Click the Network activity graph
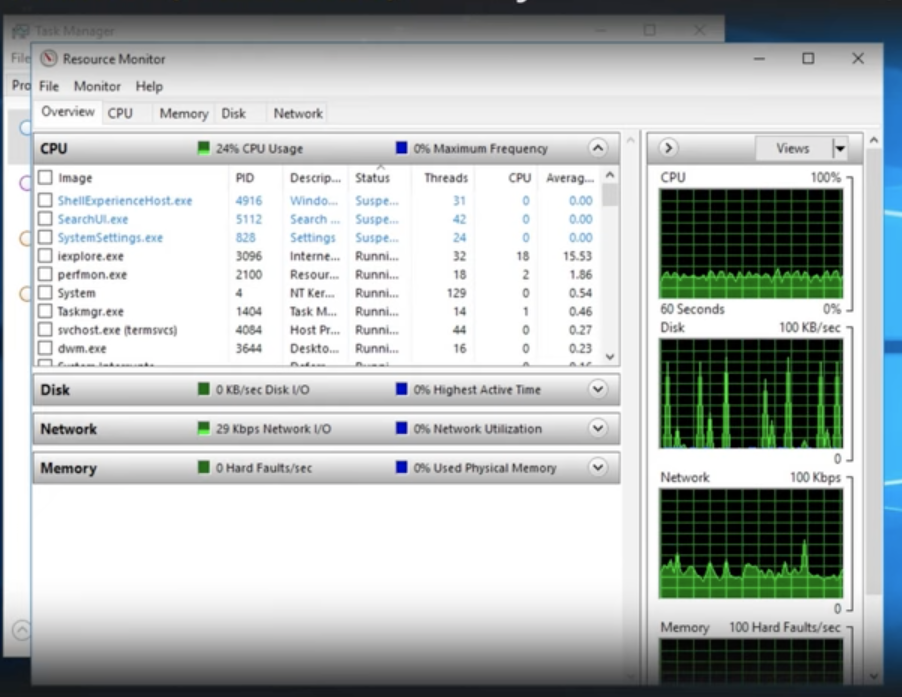902x697 pixels. [751, 543]
